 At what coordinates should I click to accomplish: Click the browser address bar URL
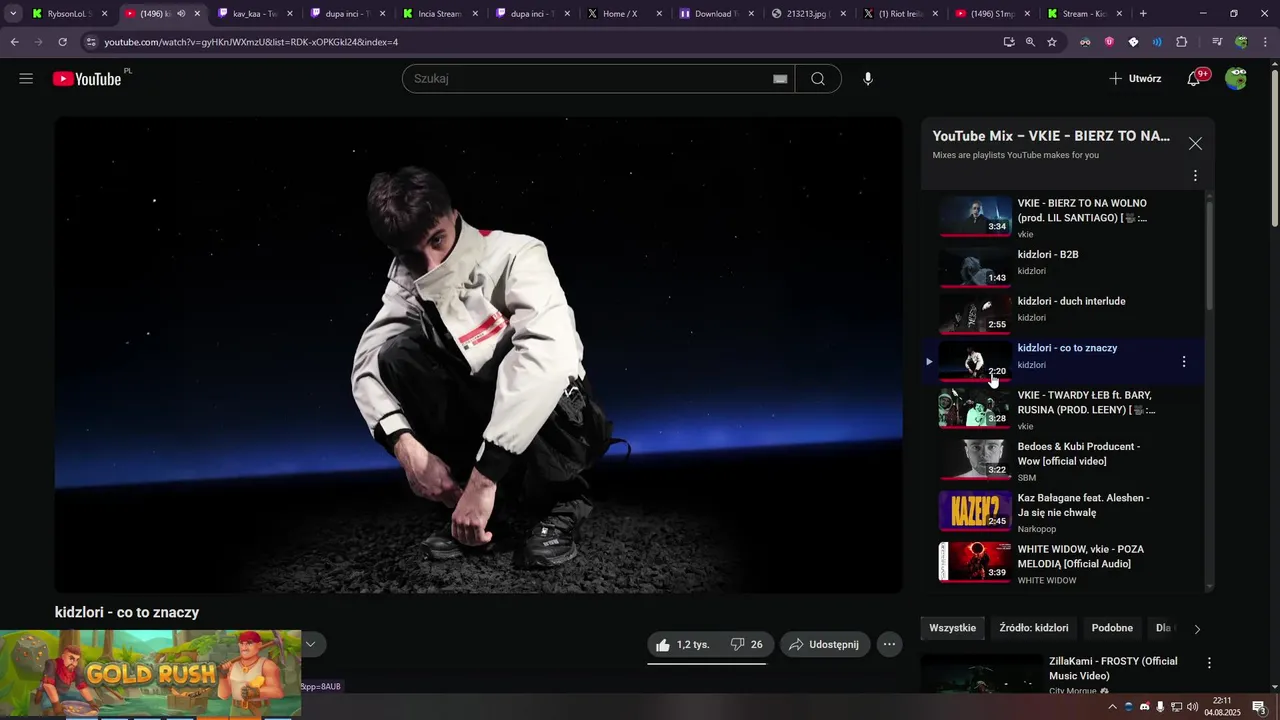click(x=251, y=42)
